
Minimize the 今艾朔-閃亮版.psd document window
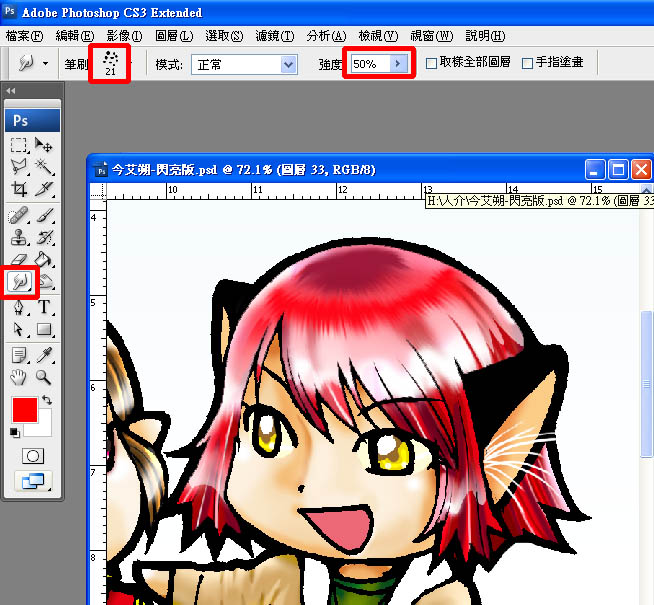pos(595,170)
